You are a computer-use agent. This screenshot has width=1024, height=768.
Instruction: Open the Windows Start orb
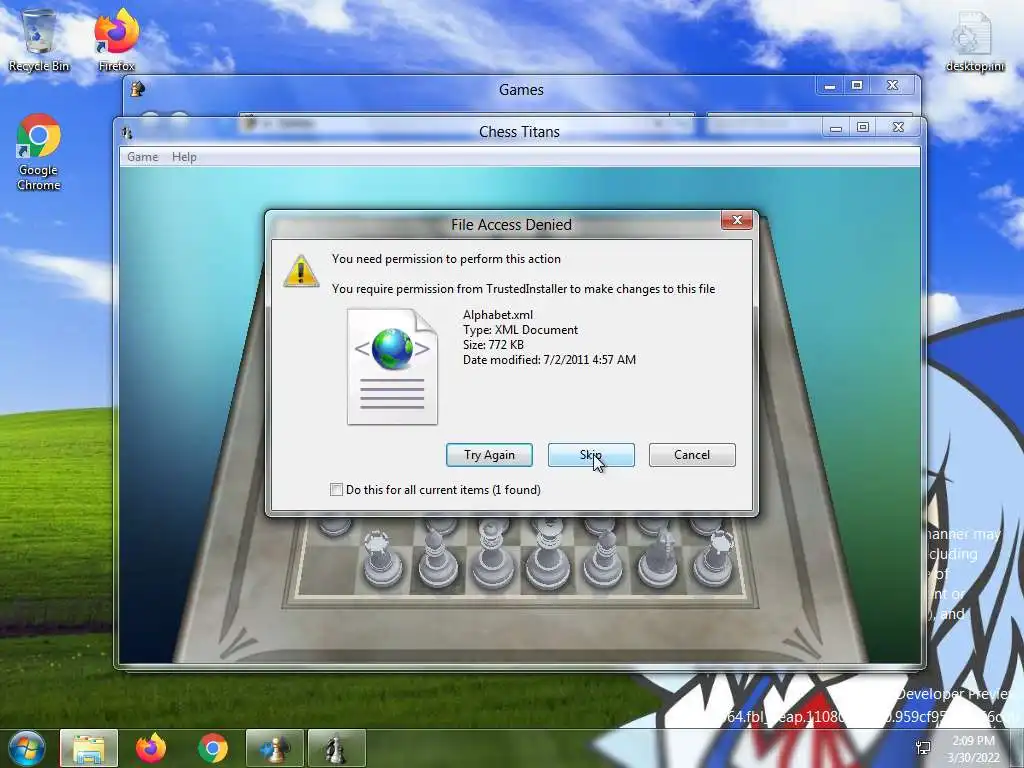[27, 748]
